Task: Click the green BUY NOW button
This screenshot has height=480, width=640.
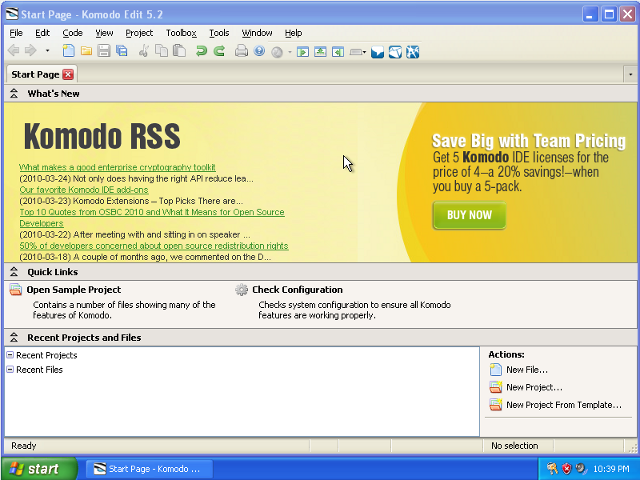Action: click(x=469, y=215)
